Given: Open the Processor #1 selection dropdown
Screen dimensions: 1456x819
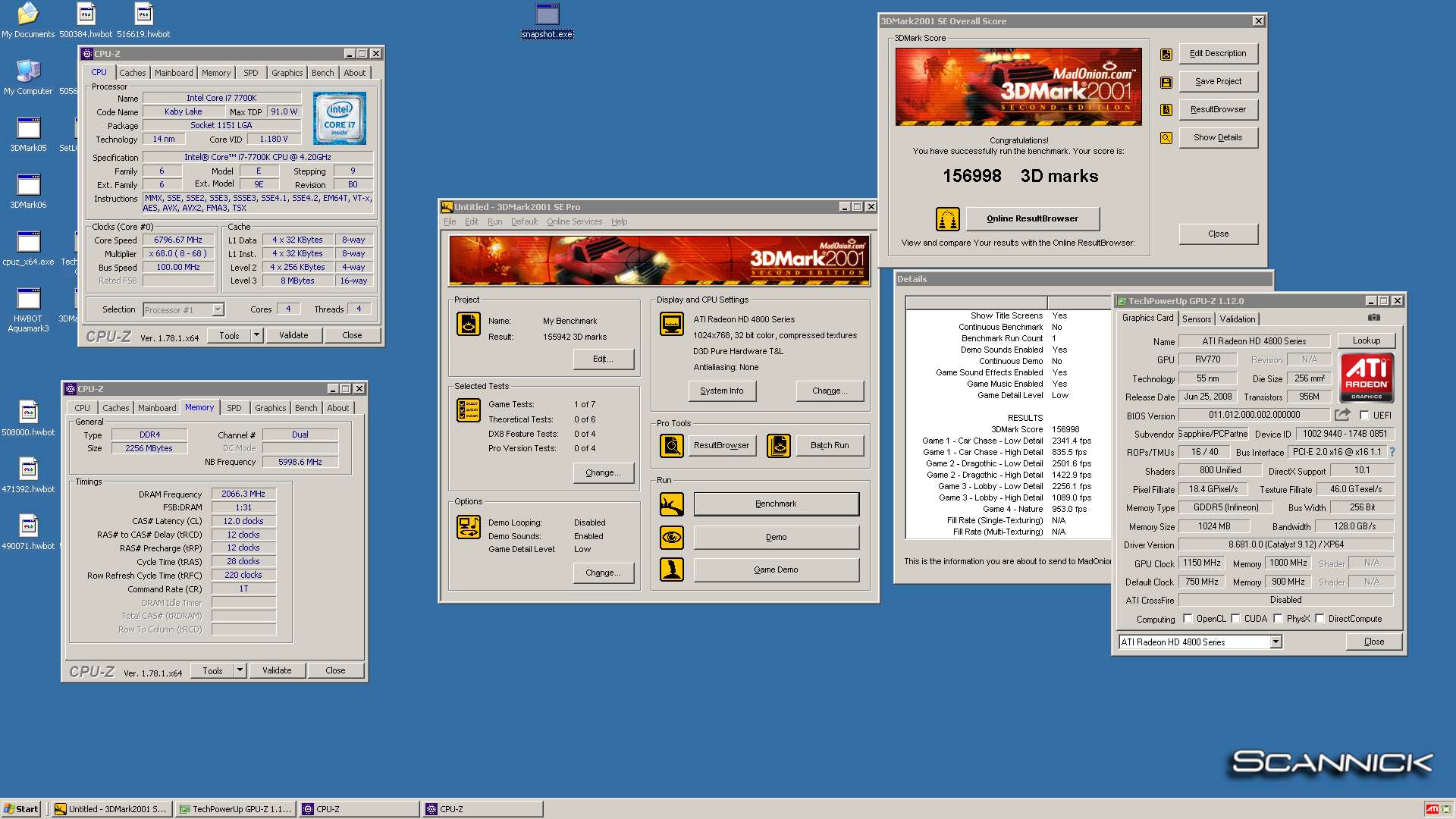Looking at the screenshot, I should [218, 310].
